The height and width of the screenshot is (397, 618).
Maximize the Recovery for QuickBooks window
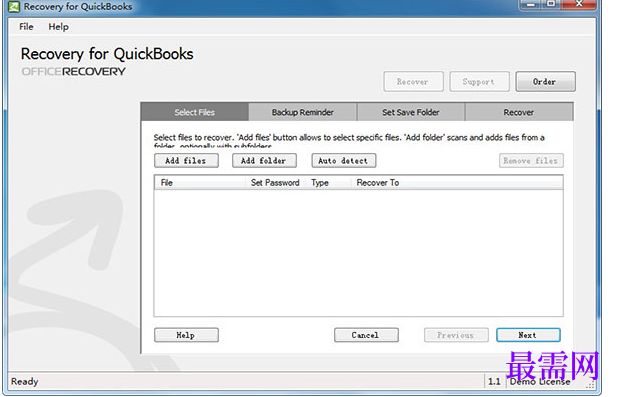pos(551,4)
